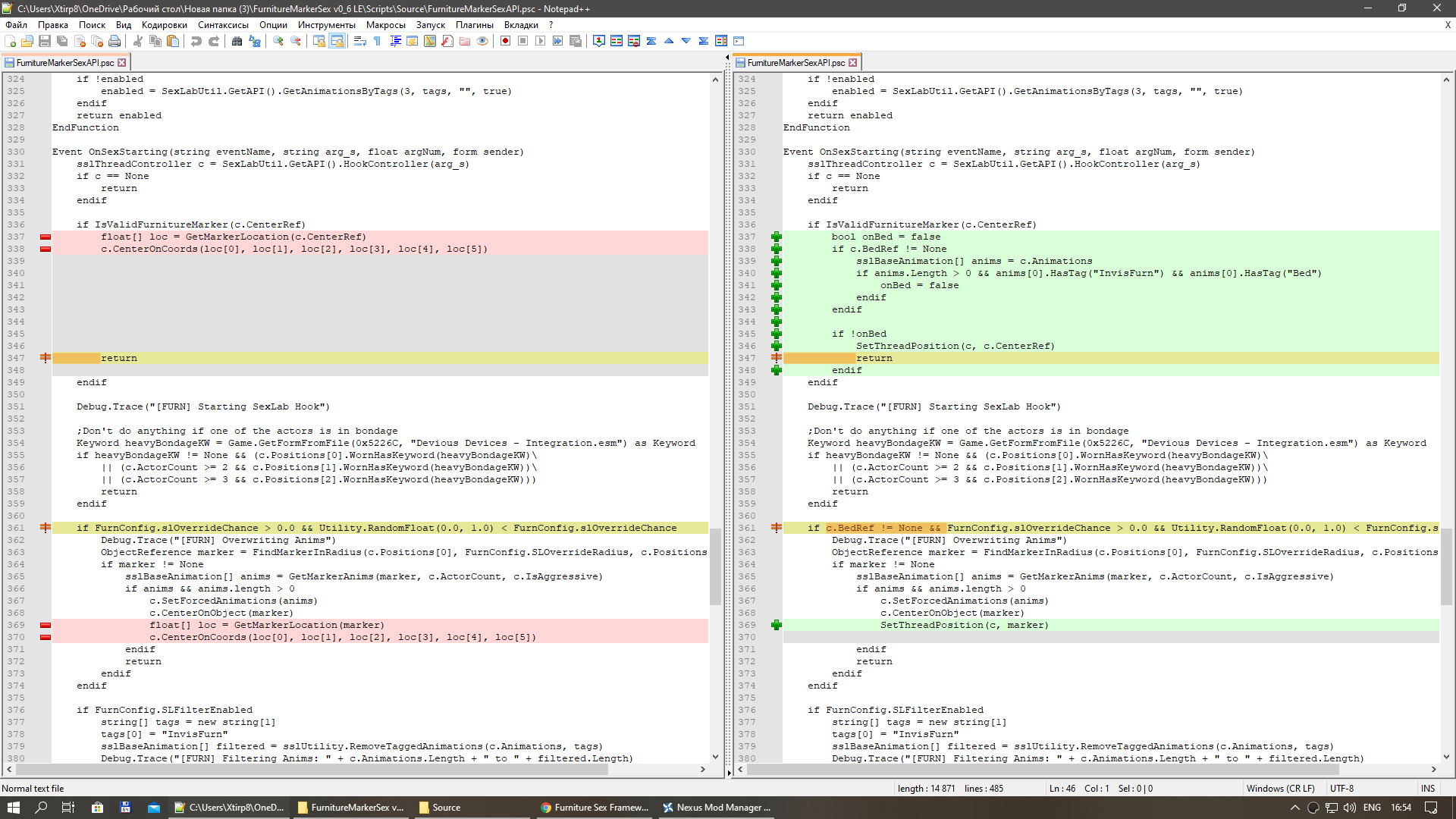
Task: Toggle show all characters pilcrow
Action: (377, 41)
